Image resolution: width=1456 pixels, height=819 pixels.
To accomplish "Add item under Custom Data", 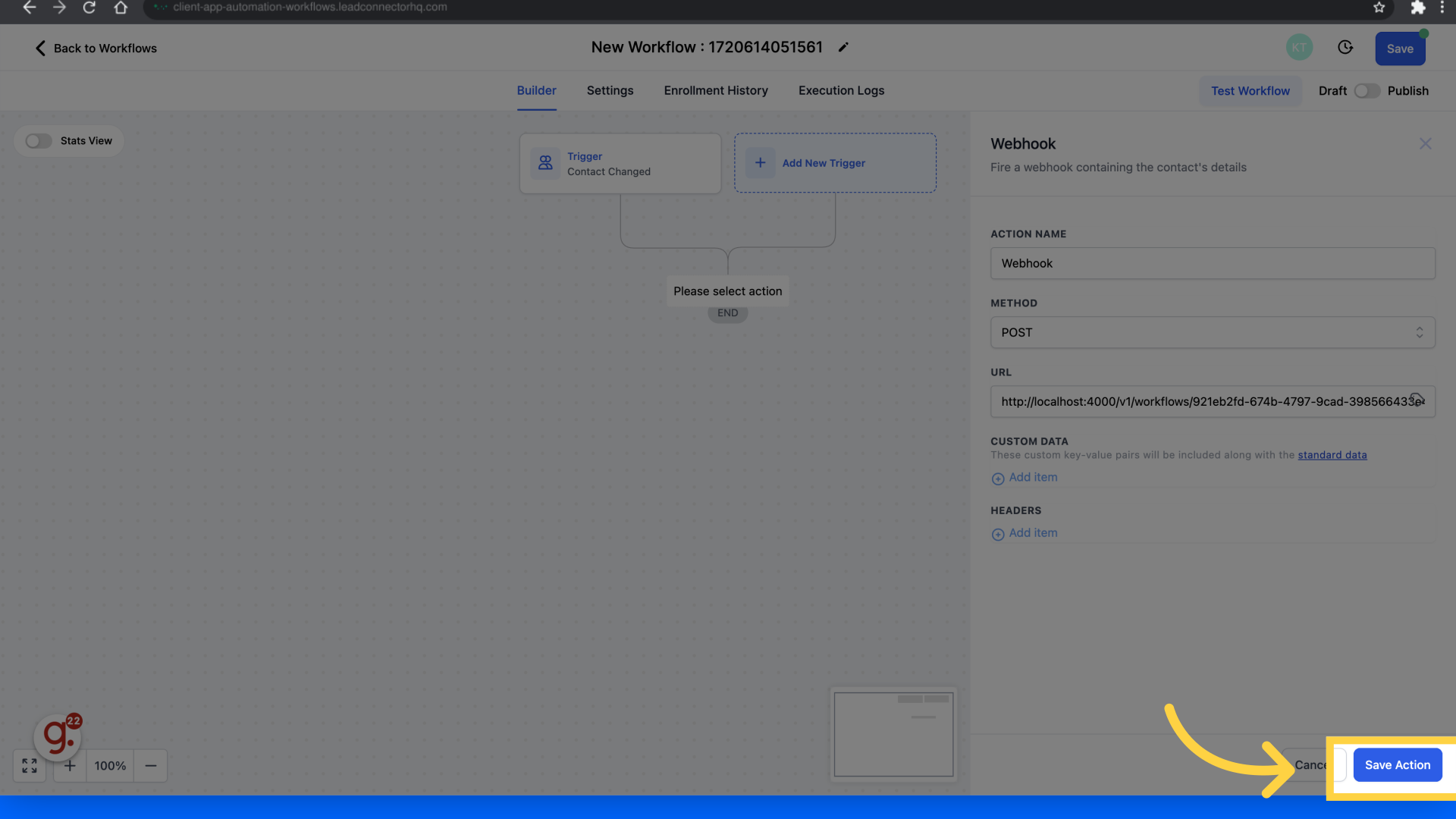I will [x=1025, y=478].
